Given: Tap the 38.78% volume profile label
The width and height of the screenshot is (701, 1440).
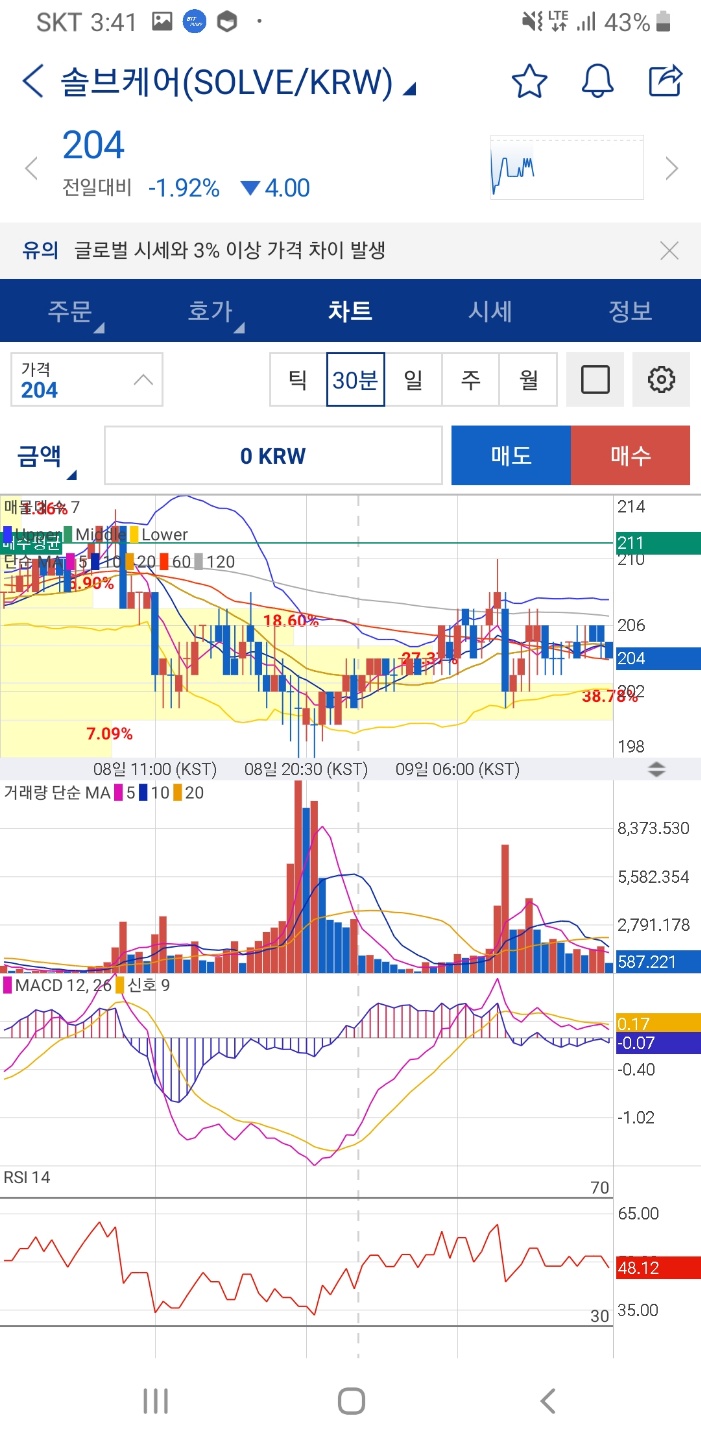Looking at the screenshot, I should [610, 696].
